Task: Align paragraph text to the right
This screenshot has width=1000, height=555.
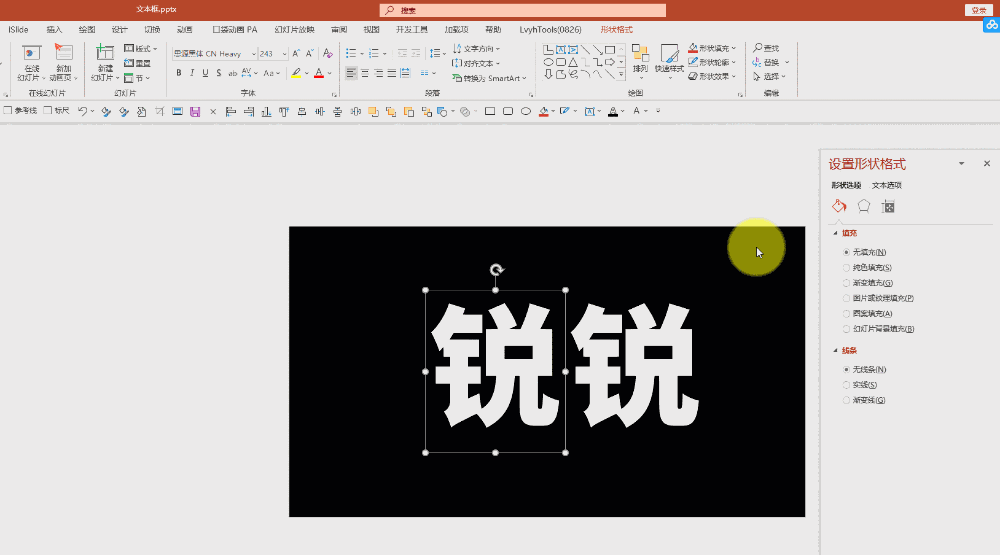Action: click(378, 73)
